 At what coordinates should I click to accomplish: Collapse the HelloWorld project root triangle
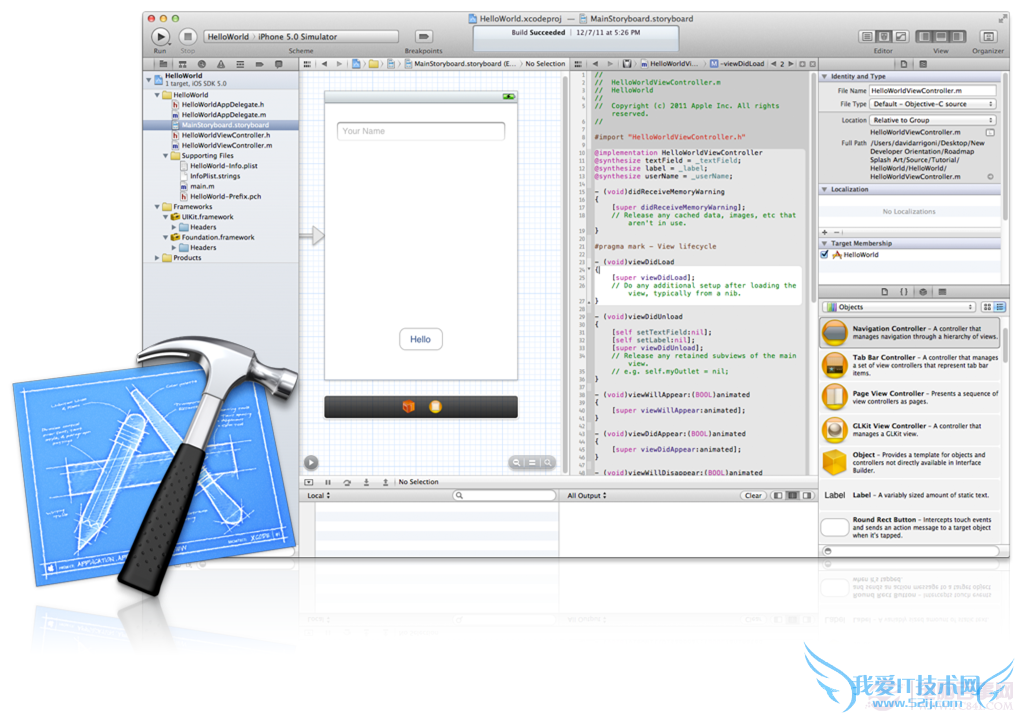pos(149,79)
